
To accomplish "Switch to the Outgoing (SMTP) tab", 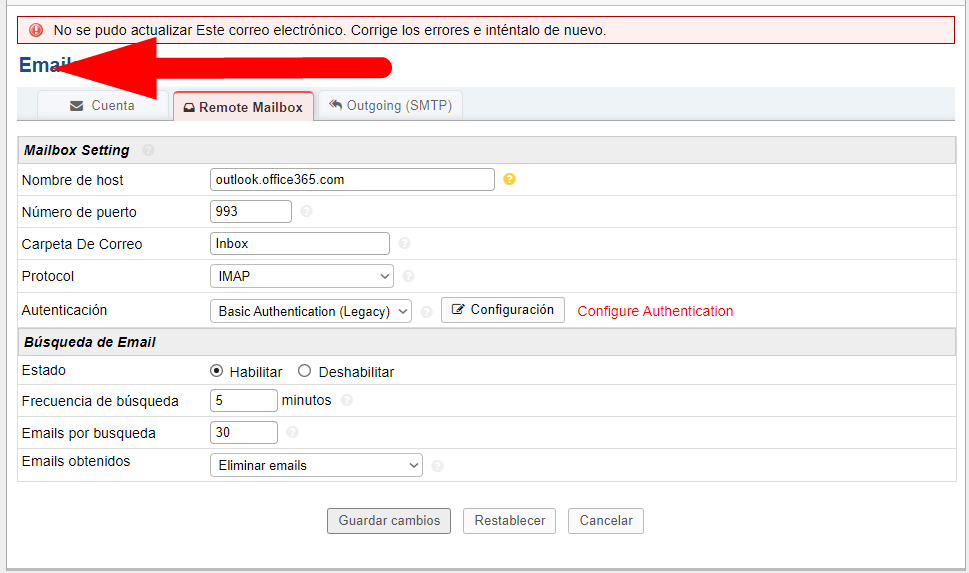I will [x=390, y=106].
